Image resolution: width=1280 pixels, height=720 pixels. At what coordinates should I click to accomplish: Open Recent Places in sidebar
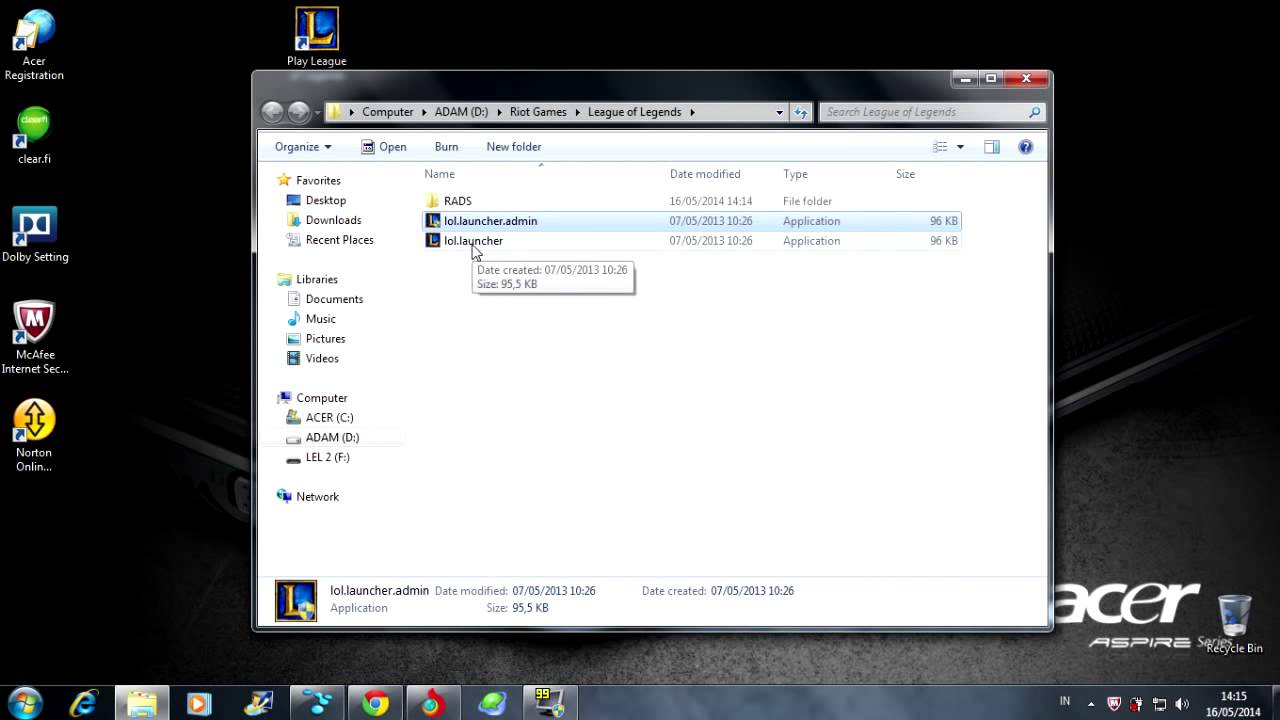[x=339, y=240]
